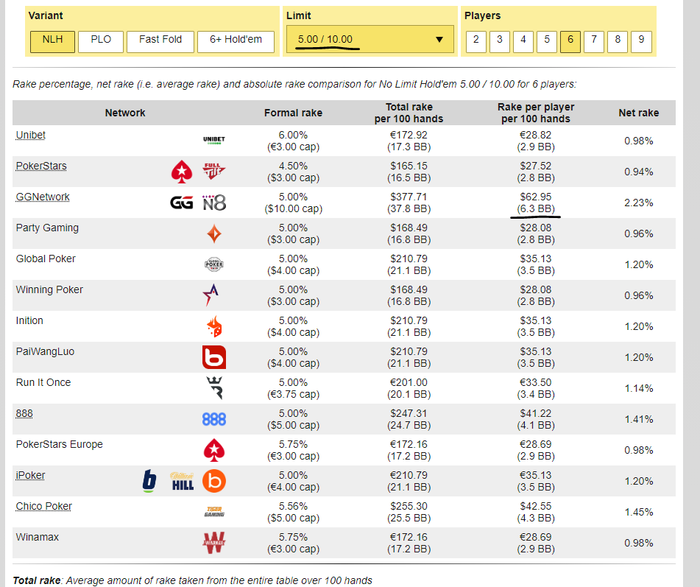This screenshot has width=700, height=587.
Task: Click the Run It Once network name
Action: (x=43, y=382)
